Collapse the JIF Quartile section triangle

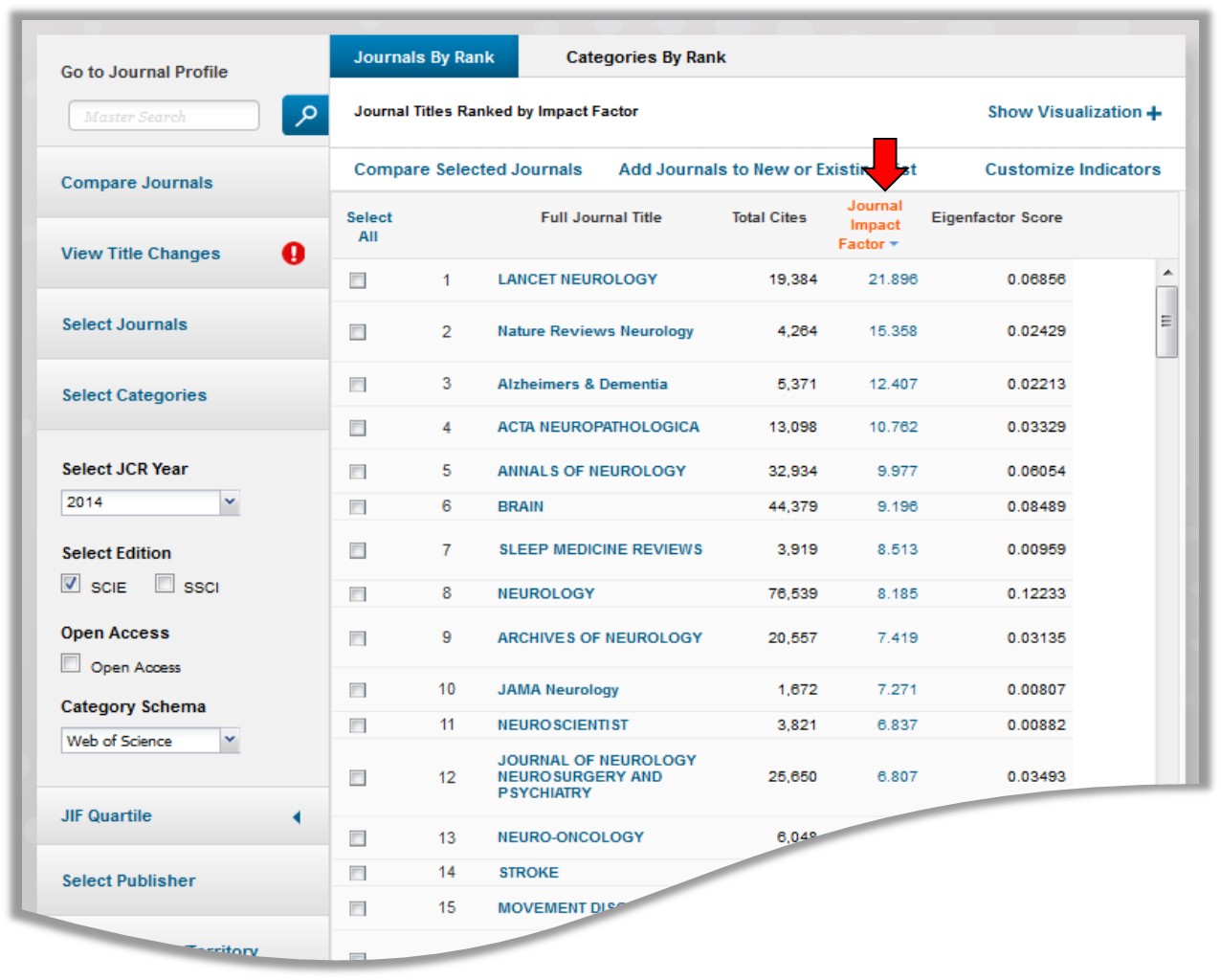[297, 815]
